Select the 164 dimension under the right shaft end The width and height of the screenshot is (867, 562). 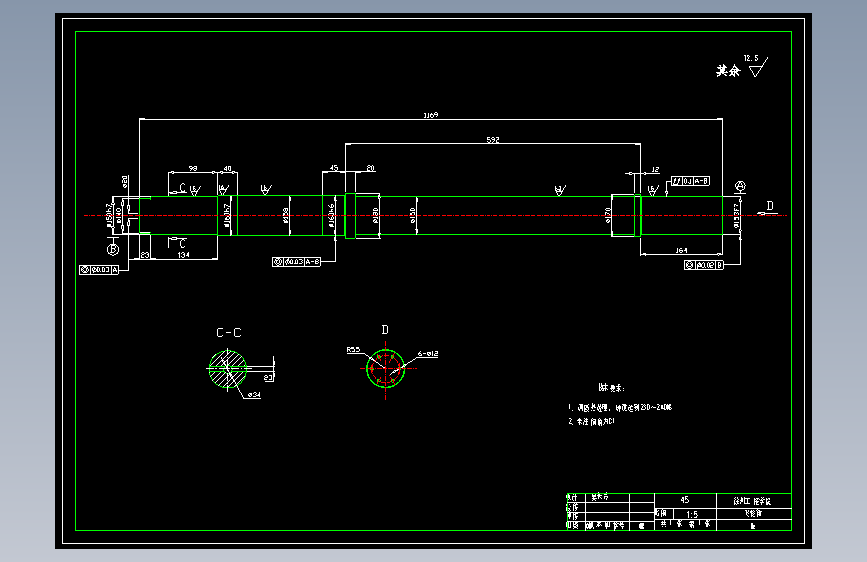coord(681,251)
